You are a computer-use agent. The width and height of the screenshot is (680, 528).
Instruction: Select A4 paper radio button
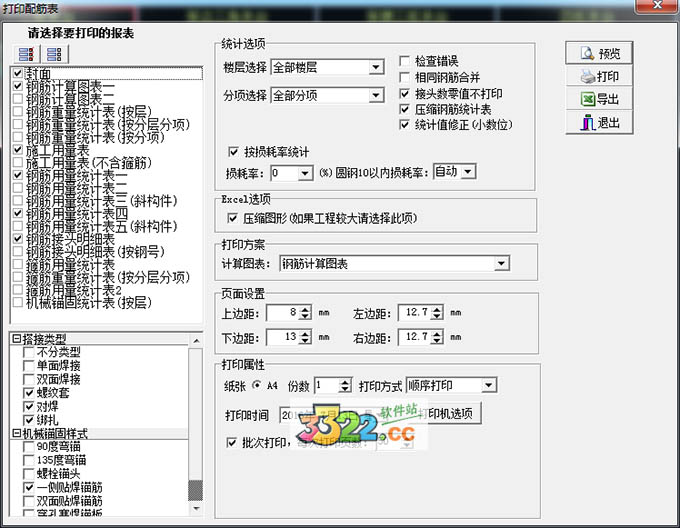(x=257, y=385)
